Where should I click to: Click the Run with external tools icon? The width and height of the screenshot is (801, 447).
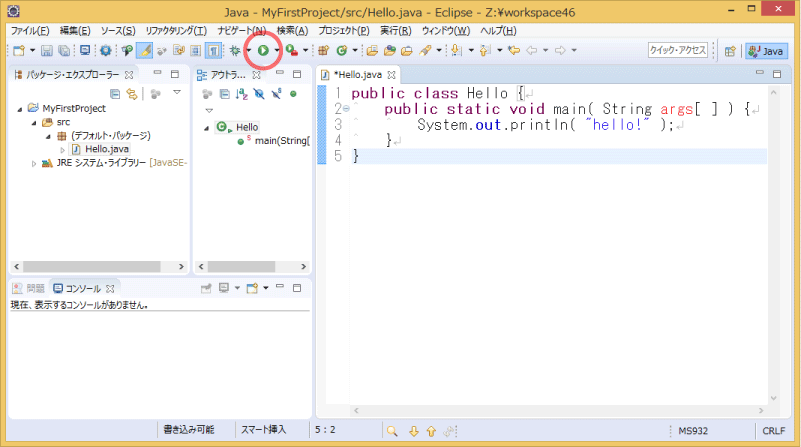tap(292, 50)
